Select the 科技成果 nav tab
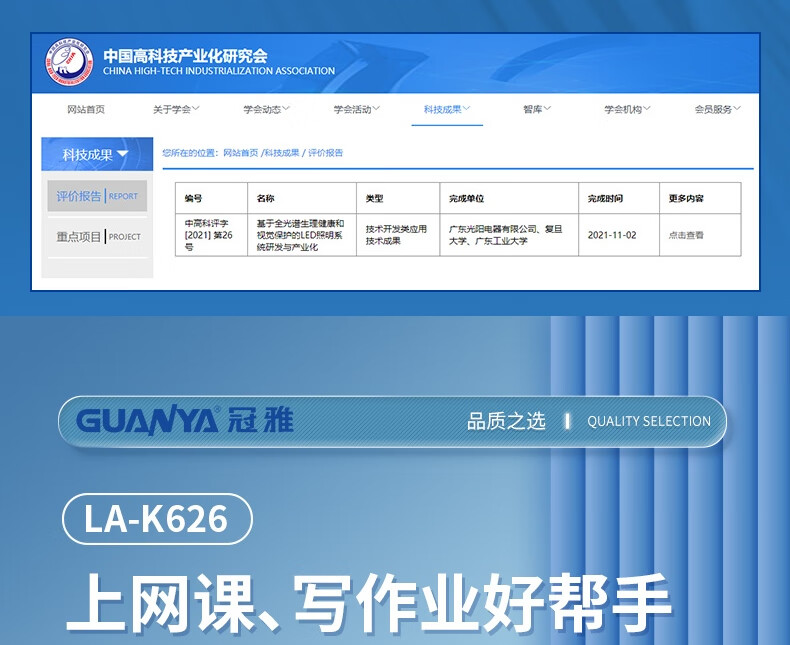The image size is (790, 645). [x=447, y=109]
